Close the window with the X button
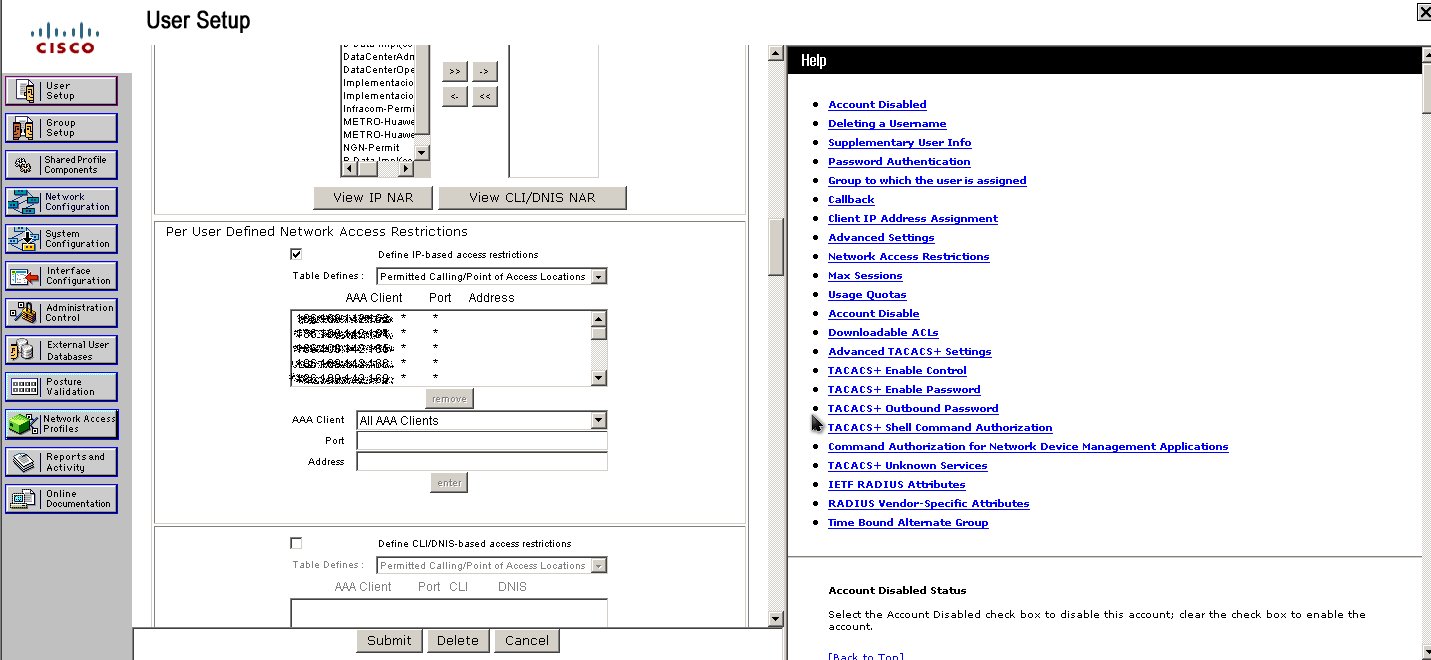The height and width of the screenshot is (660, 1431). pos(1424,11)
